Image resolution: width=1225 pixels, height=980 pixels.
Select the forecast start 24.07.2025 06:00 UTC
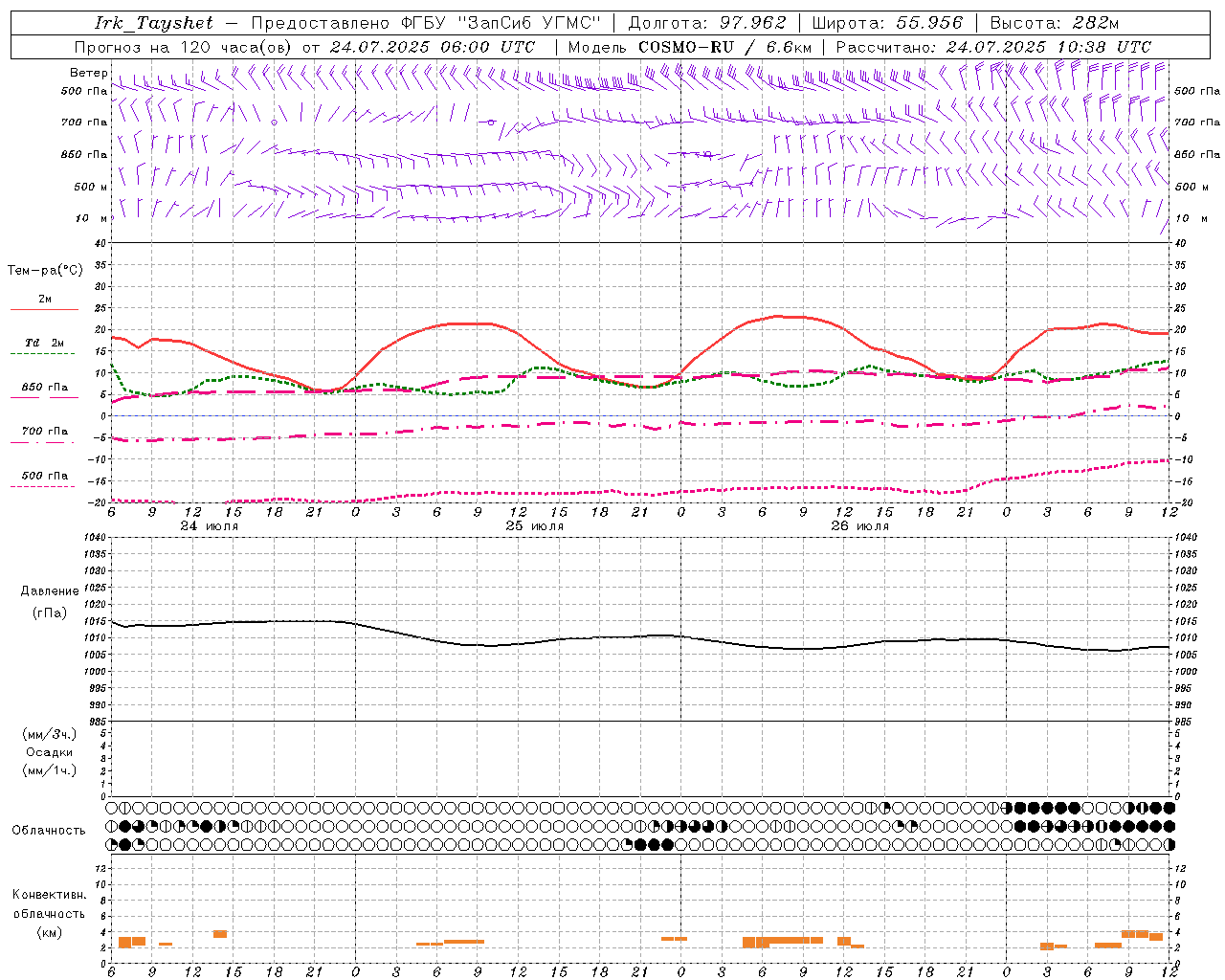[x=432, y=47]
